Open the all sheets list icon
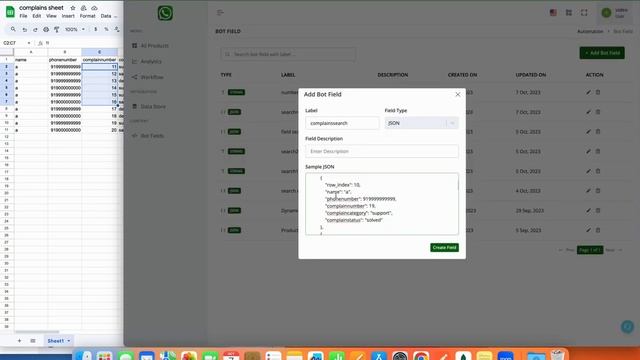Image resolution: width=640 pixels, height=360 pixels. pyautogui.click(x=33, y=340)
